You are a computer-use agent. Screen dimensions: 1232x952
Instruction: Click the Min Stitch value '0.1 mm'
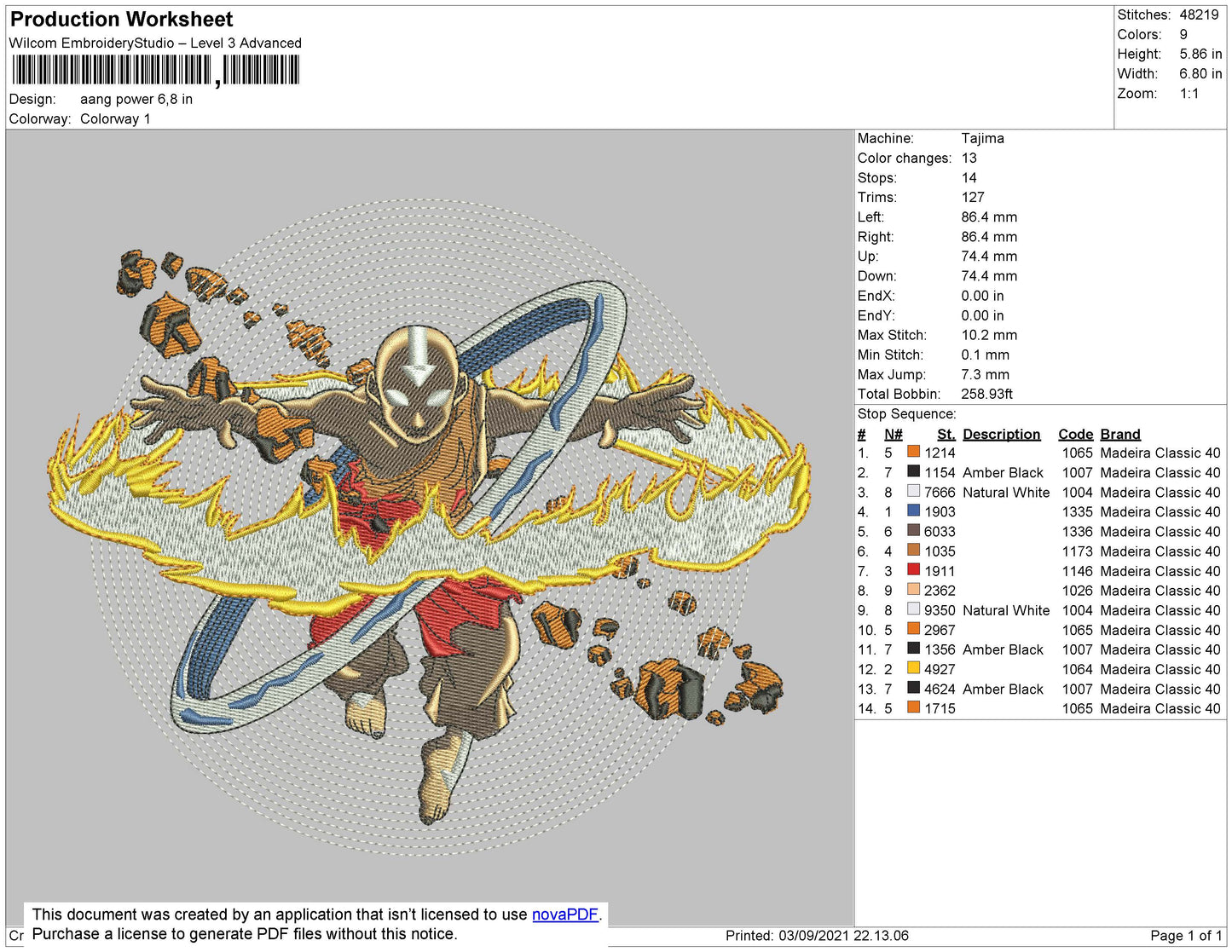pos(985,355)
